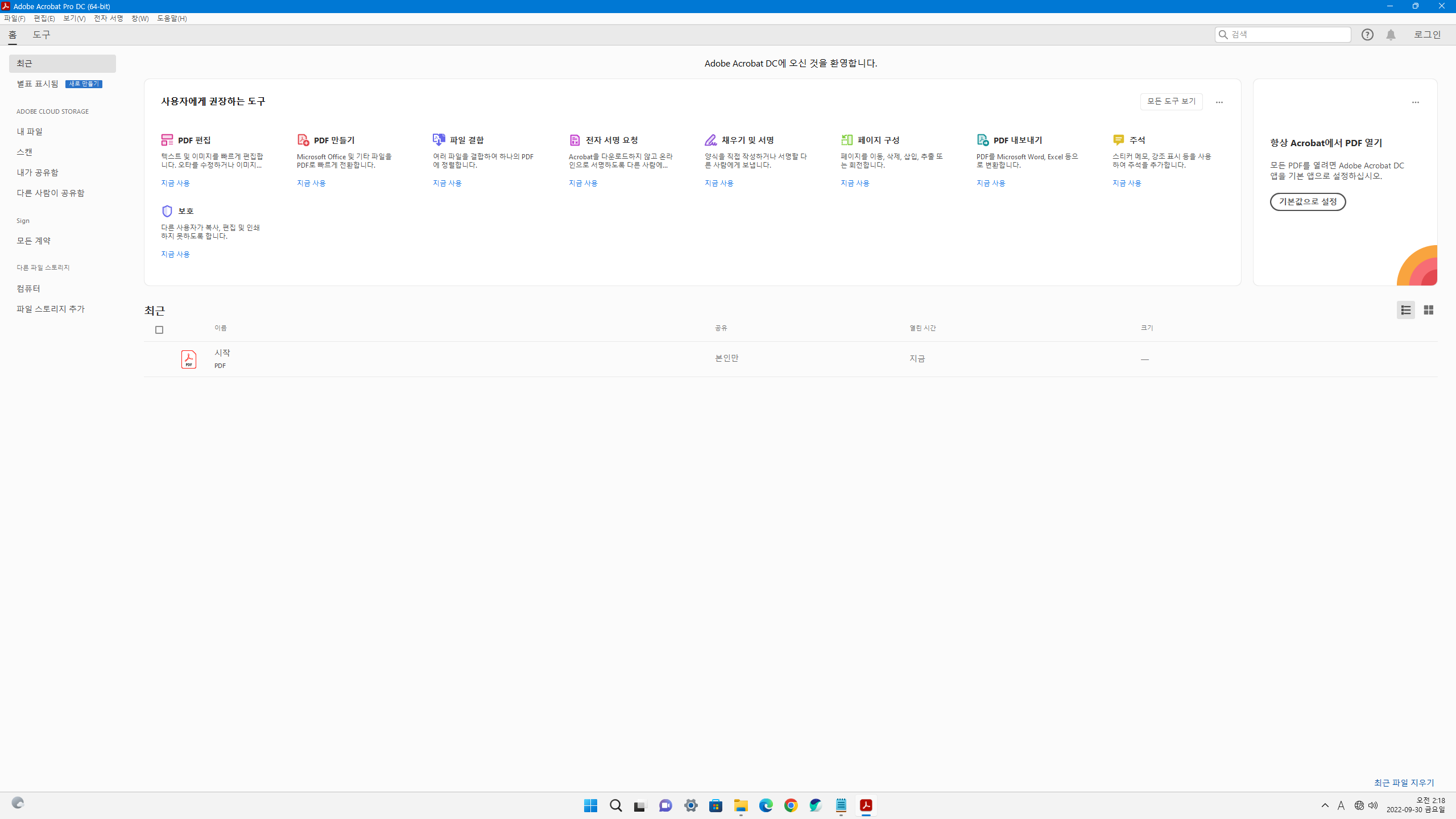Click the PDF 만들기 tool icon
The image size is (1456, 819).
[303, 140]
